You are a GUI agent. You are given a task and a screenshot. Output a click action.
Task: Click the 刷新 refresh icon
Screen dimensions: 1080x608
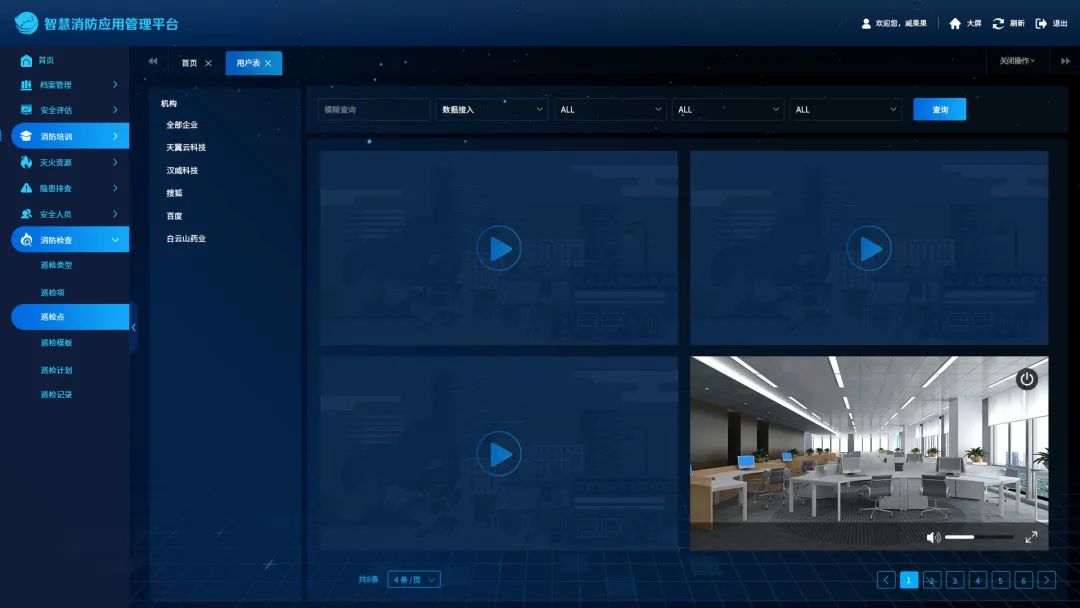pos(998,23)
